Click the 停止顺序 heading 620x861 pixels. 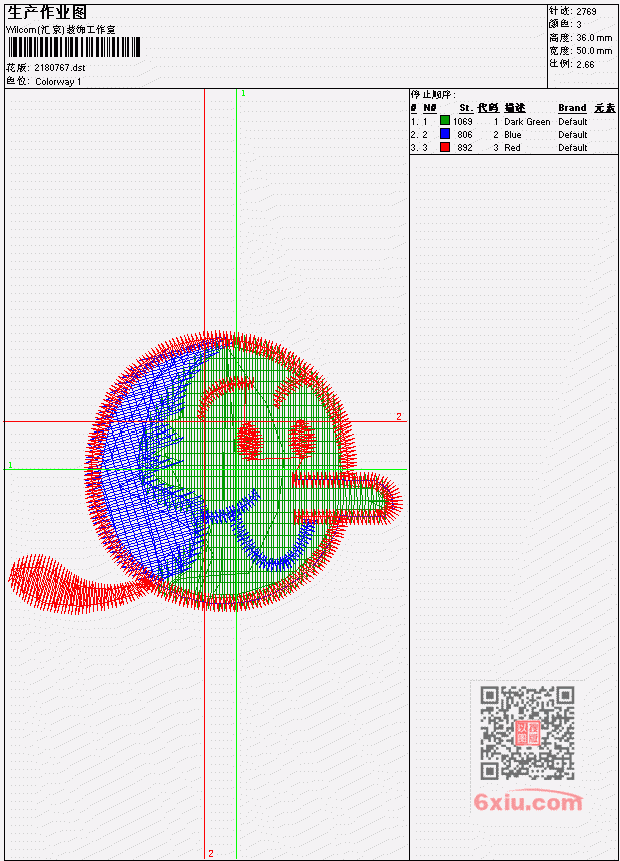(x=433, y=95)
